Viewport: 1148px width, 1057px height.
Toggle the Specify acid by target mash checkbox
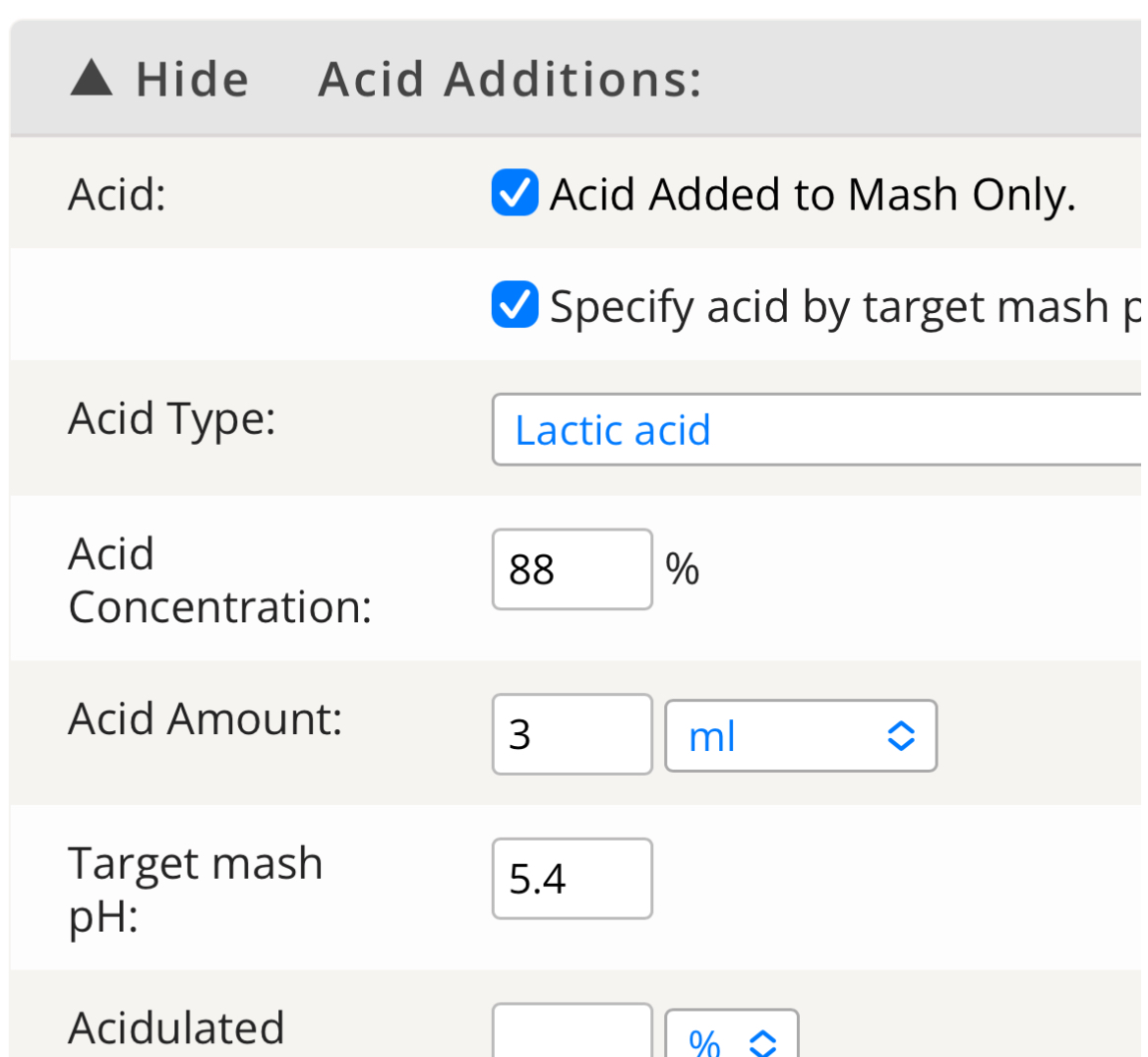point(514,304)
